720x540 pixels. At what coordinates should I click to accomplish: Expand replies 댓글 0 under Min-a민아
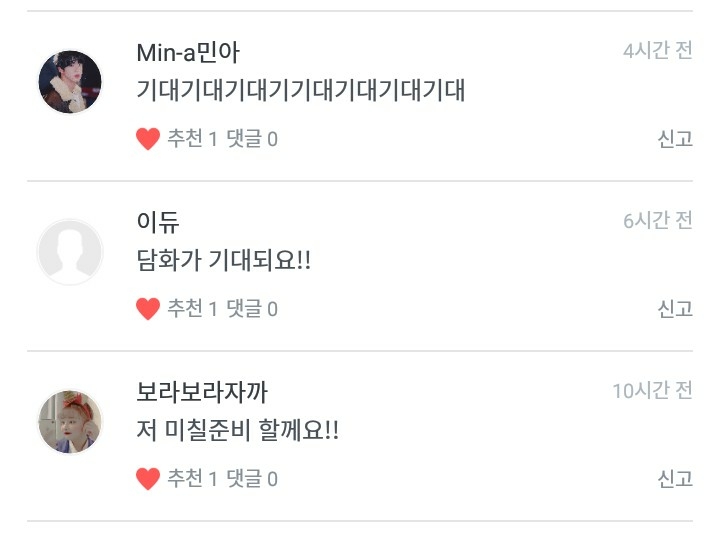click(252, 140)
